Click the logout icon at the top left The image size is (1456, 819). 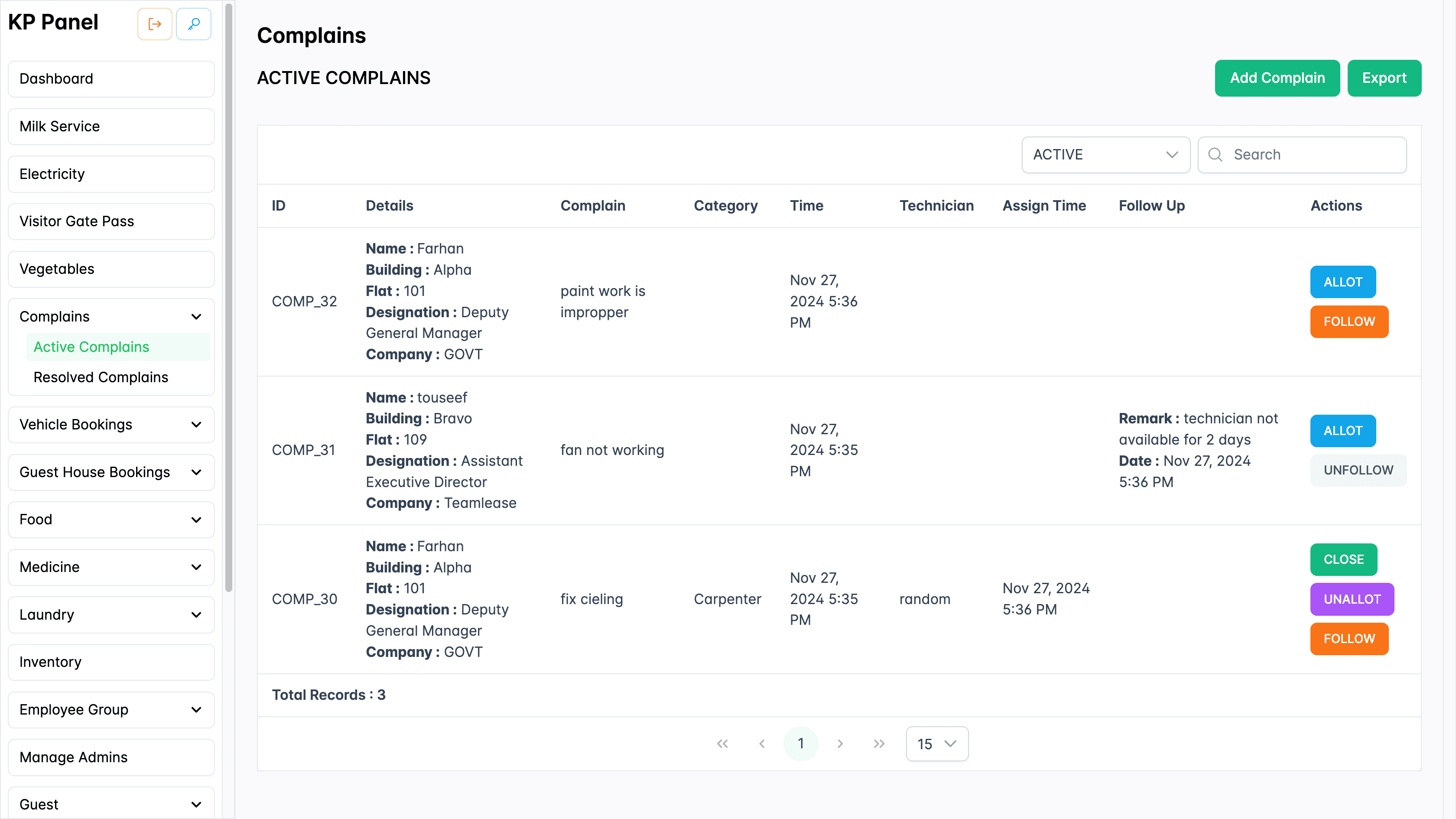[x=154, y=24]
